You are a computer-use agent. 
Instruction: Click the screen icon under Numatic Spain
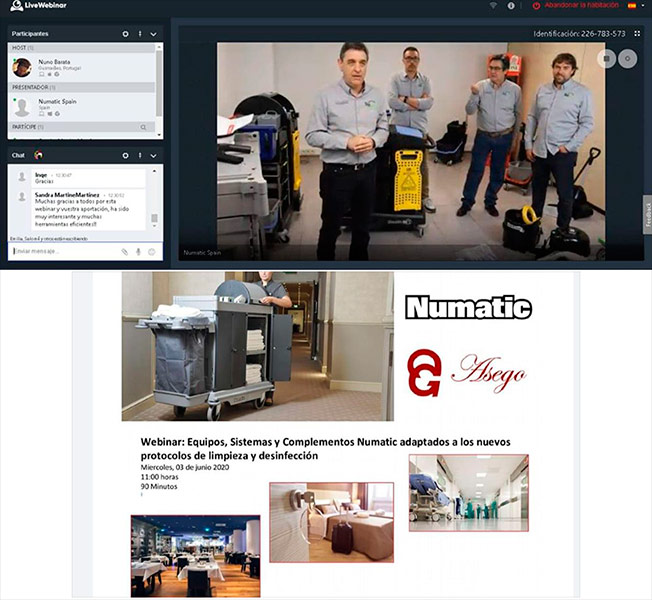(x=41, y=114)
